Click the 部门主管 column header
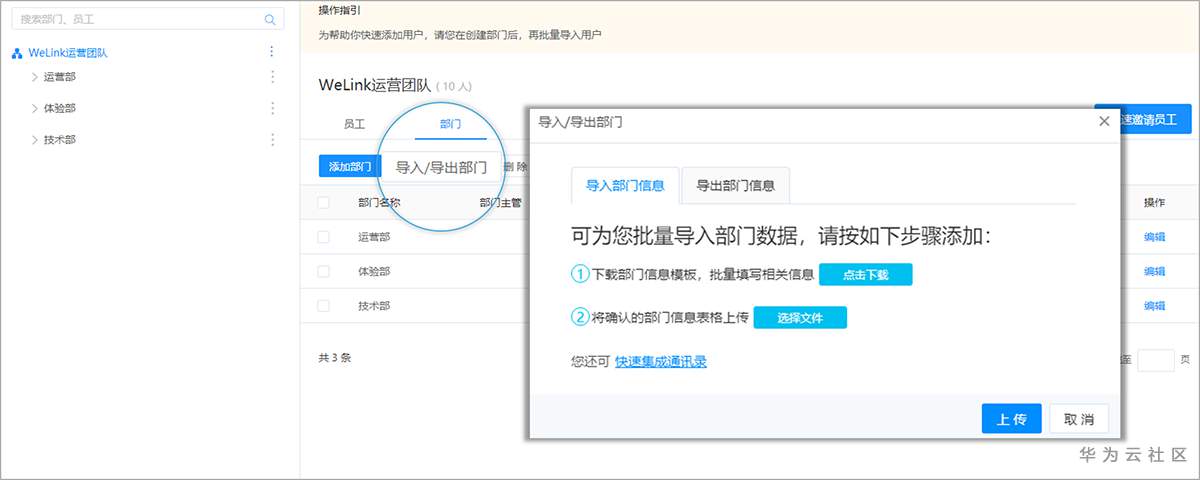Screen dimensions: 1200x480 pos(500,203)
